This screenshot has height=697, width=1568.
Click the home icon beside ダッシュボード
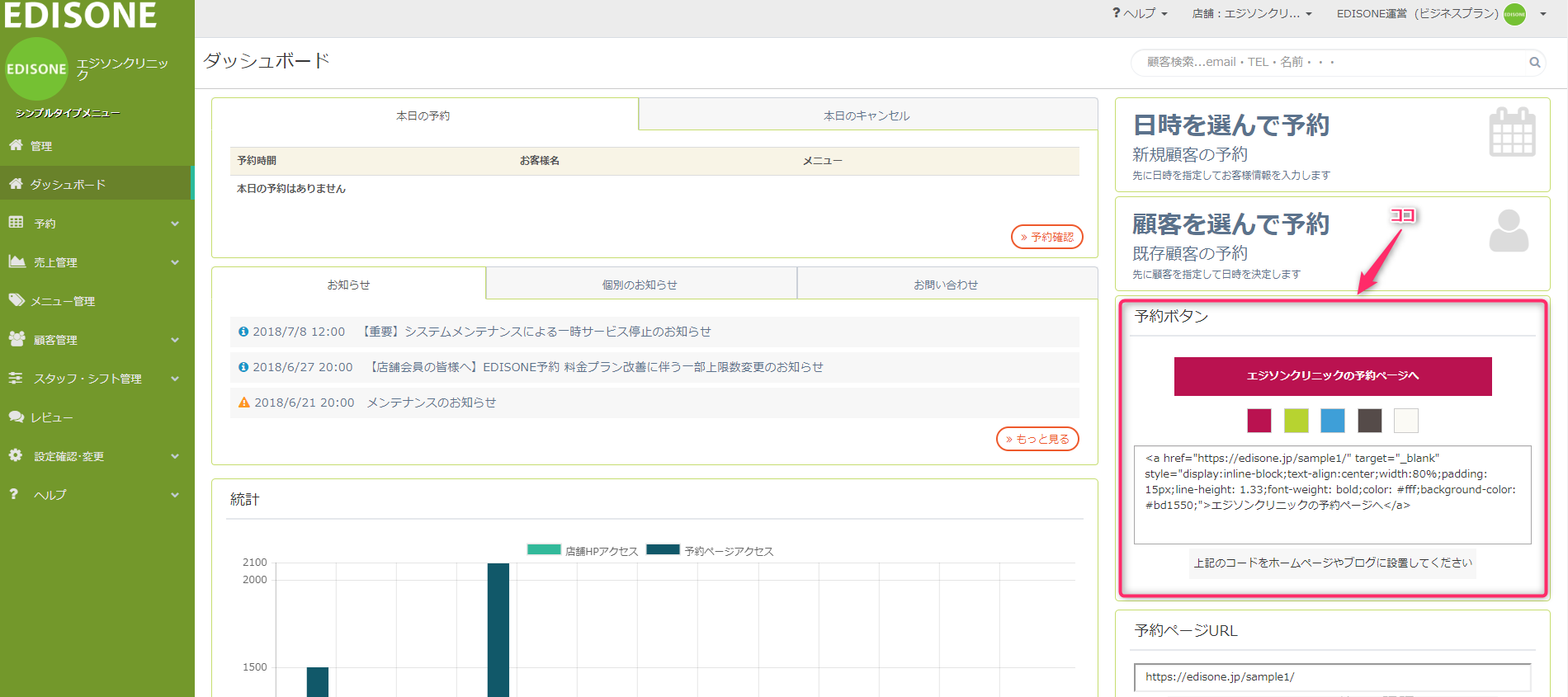[16, 184]
